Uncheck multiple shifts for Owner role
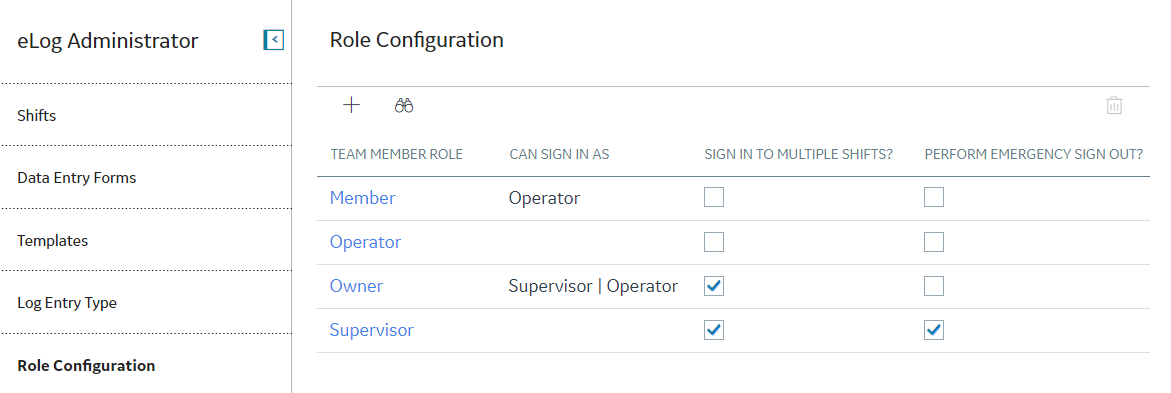The height and width of the screenshot is (393, 1171). (x=714, y=286)
